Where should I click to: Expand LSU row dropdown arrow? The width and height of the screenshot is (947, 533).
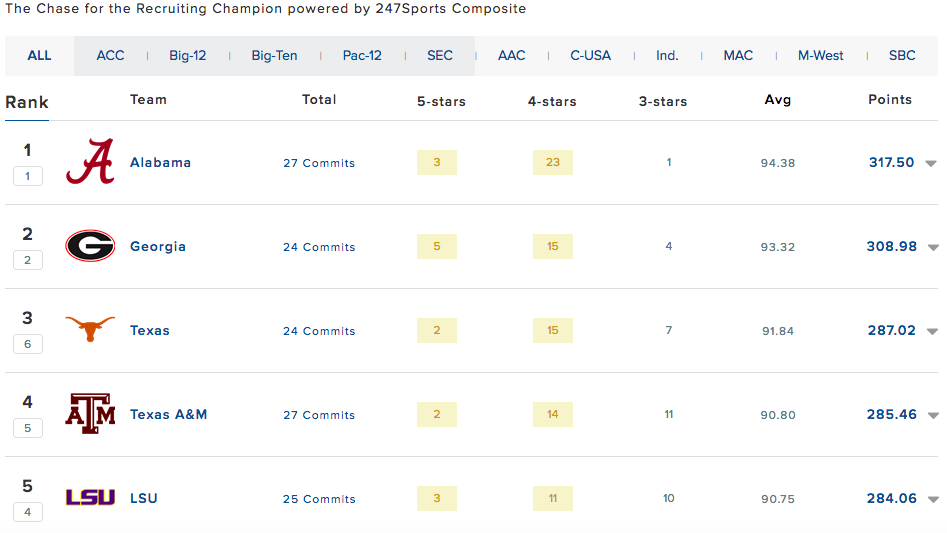pos(933,499)
